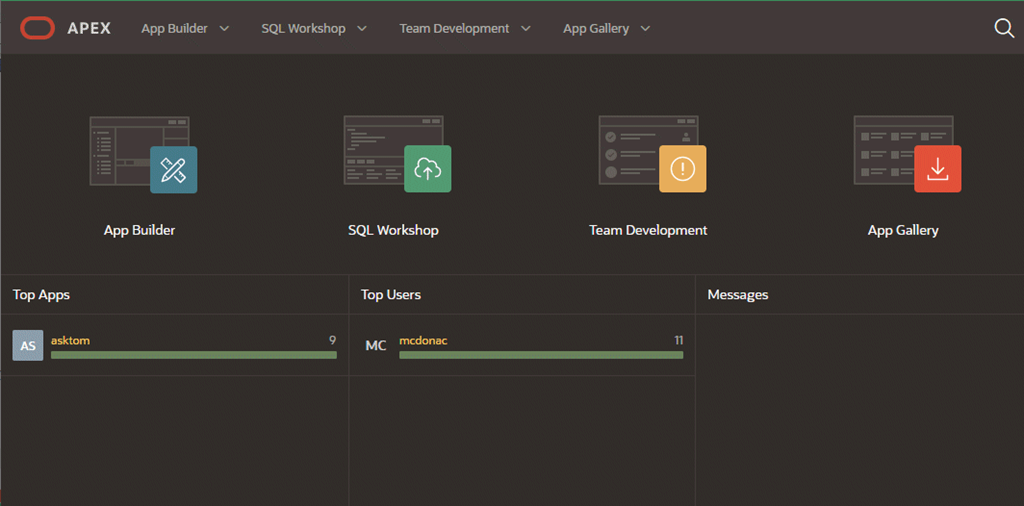The height and width of the screenshot is (506, 1024).
Task: Click the Oracle logo in the header
Action: coord(37,28)
